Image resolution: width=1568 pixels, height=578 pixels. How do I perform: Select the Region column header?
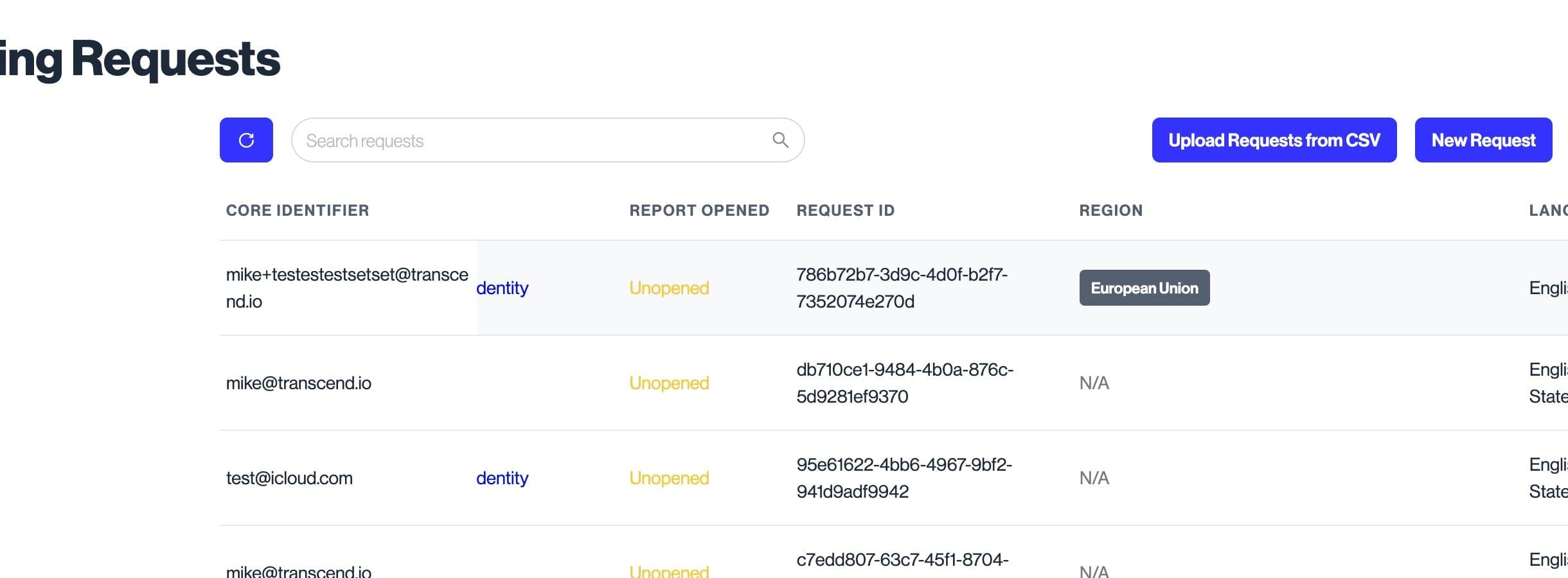(x=1110, y=211)
